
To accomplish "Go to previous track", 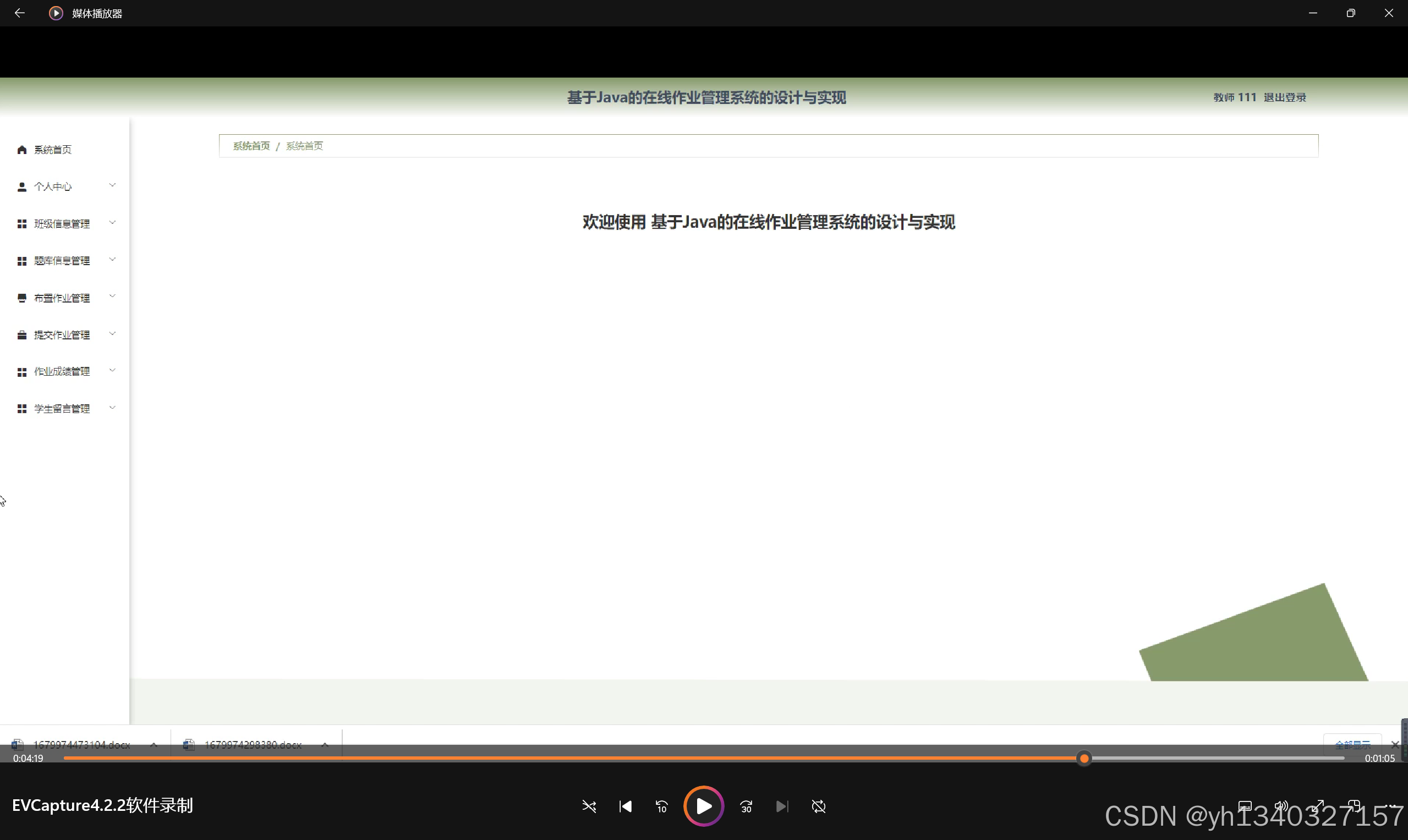I will [625, 806].
